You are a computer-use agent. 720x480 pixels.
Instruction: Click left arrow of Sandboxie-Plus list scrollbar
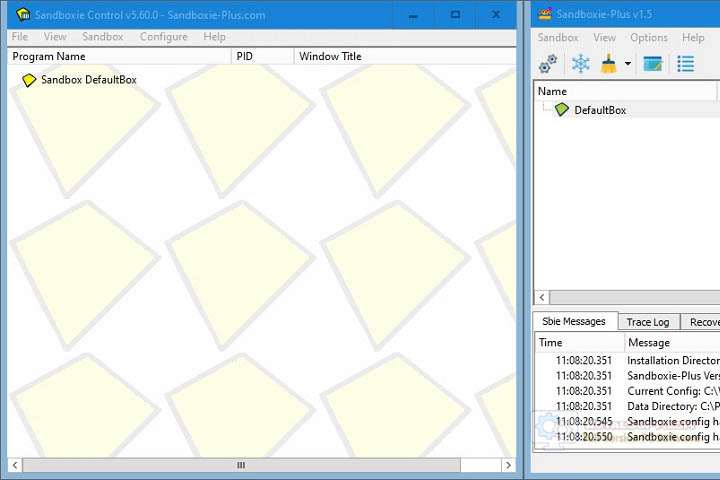(x=542, y=297)
